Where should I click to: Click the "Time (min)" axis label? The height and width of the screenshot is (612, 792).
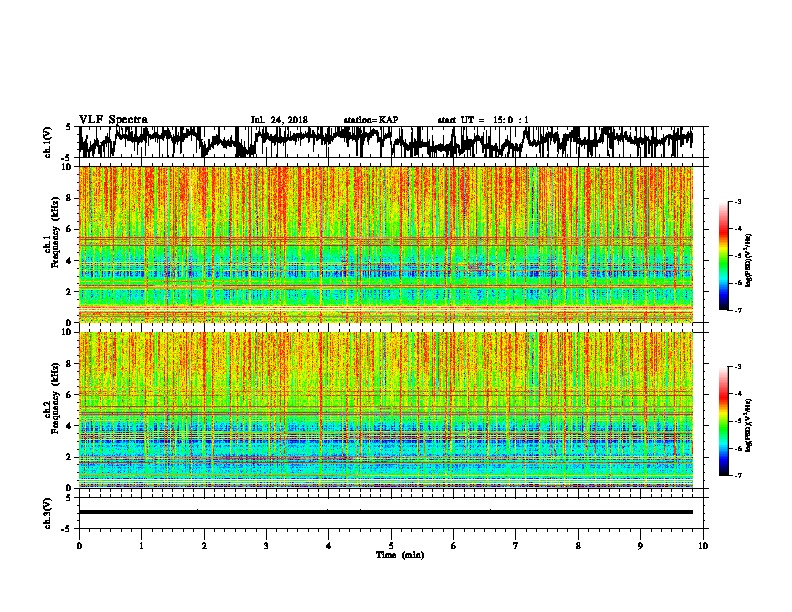point(400,555)
